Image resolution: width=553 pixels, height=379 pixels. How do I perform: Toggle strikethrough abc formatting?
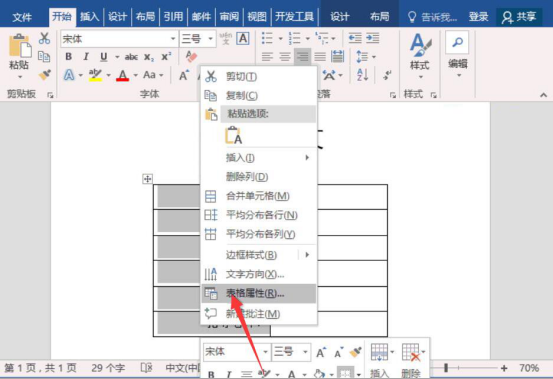[x=131, y=57]
